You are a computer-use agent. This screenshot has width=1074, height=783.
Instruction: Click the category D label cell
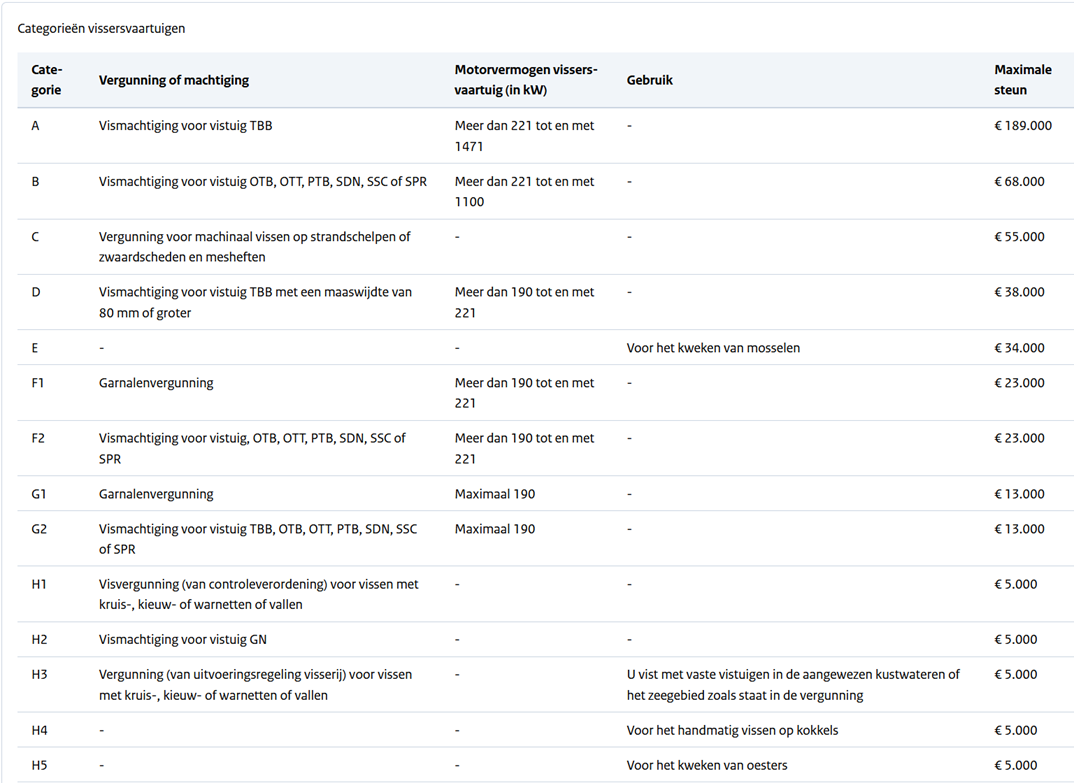[36, 293]
